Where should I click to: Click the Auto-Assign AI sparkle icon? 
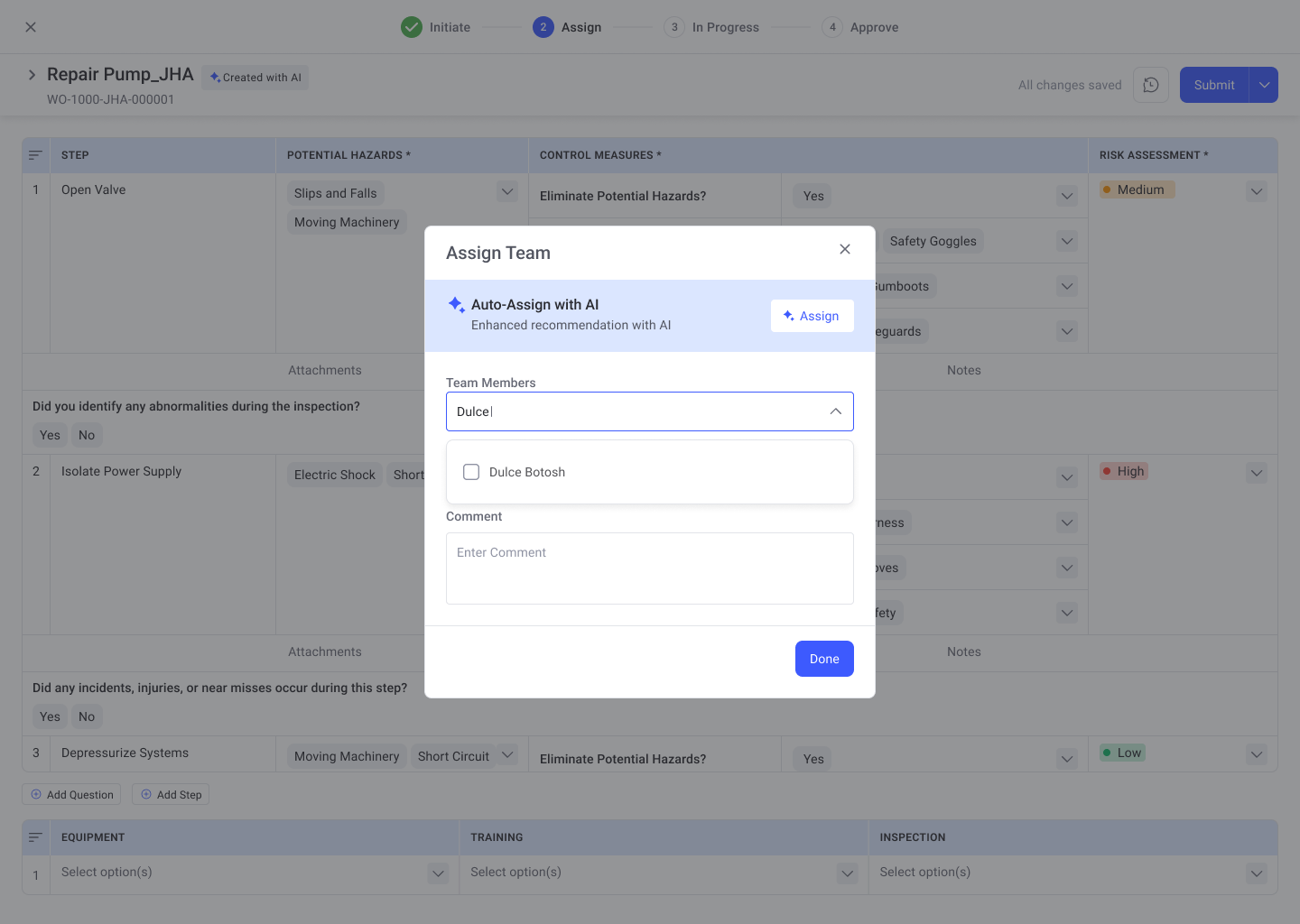pyautogui.click(x=457, y=305)
